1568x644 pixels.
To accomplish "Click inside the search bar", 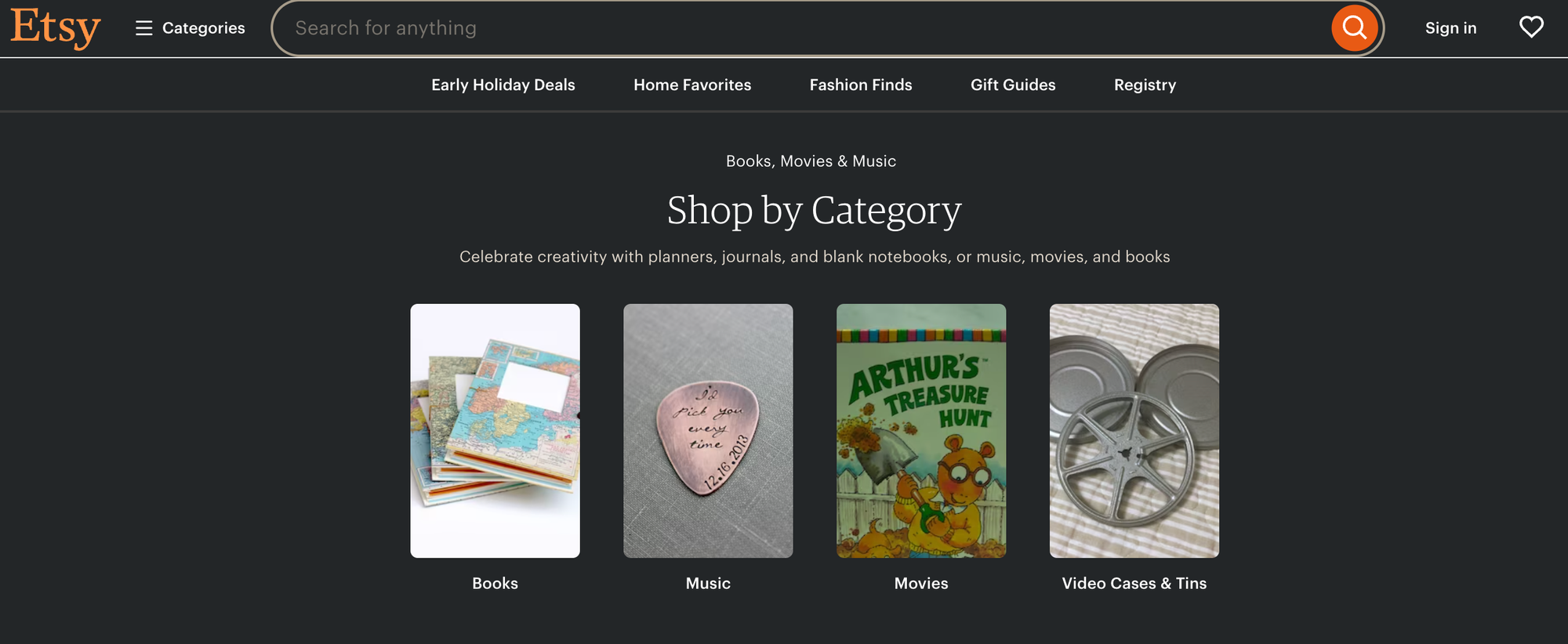I will tap(706, 27).
